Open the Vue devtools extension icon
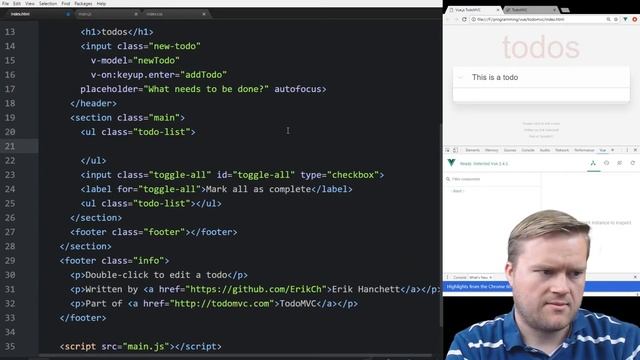640x360 pixels. 625,19
